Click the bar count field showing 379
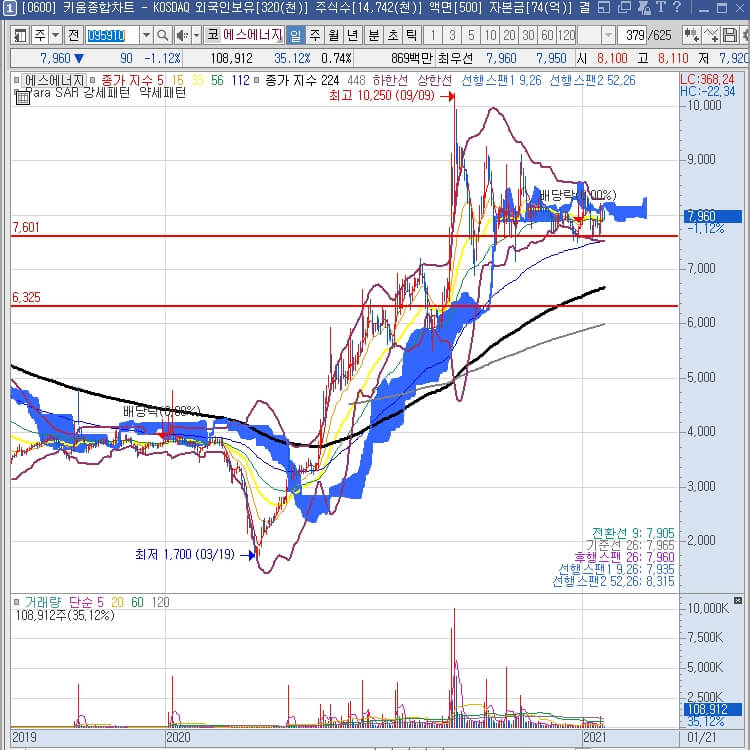The image size is (750, 750). [634, 35]
